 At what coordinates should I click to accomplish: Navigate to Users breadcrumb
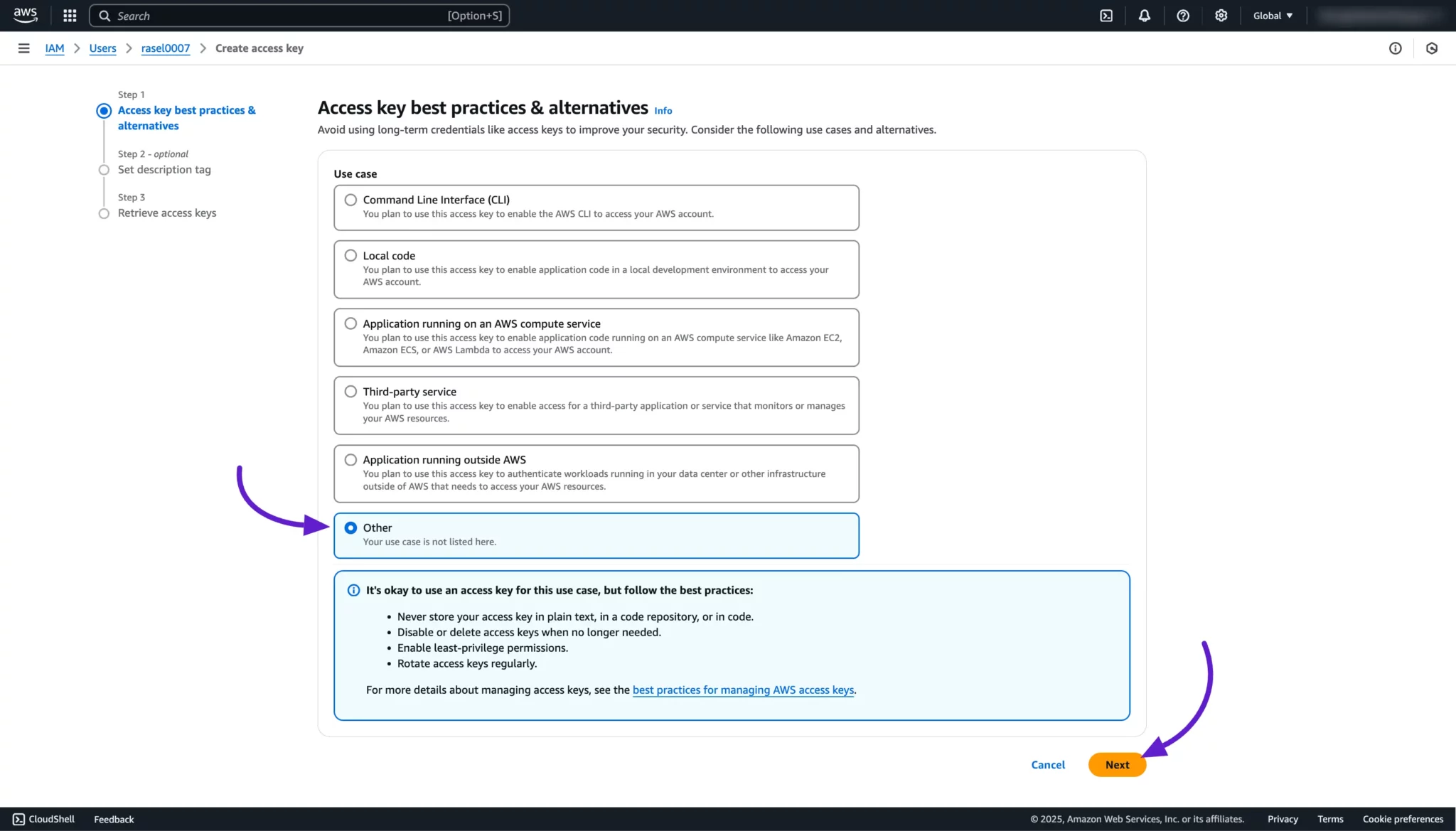point(102,48)
